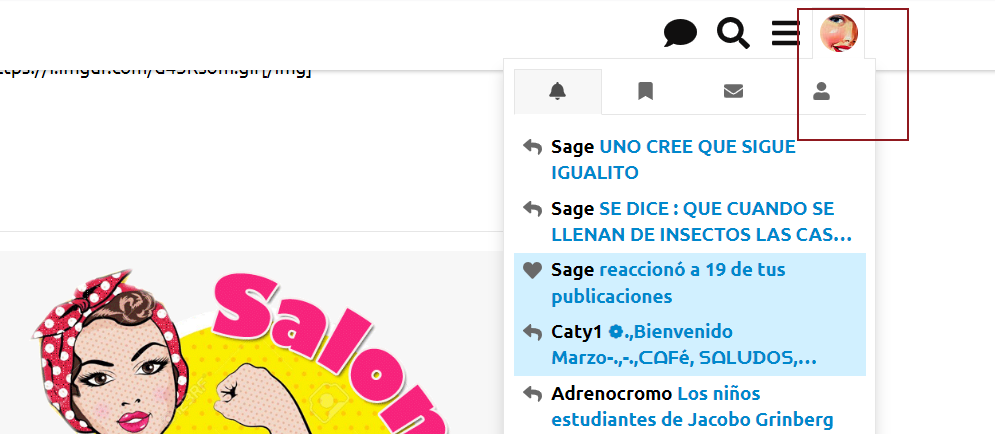
Task: Open notification UNO CREE QUE SIGUE IGUALITO
Action: pos(690,160)
